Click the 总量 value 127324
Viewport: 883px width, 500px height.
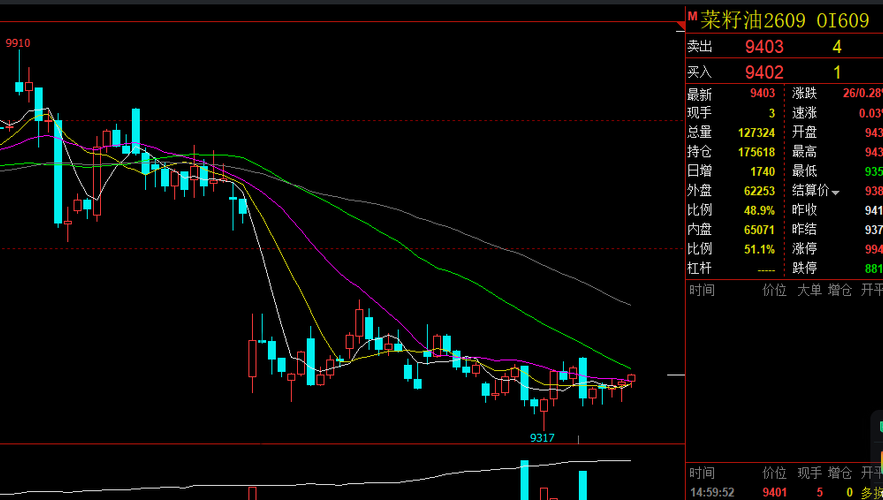[756, 133]
